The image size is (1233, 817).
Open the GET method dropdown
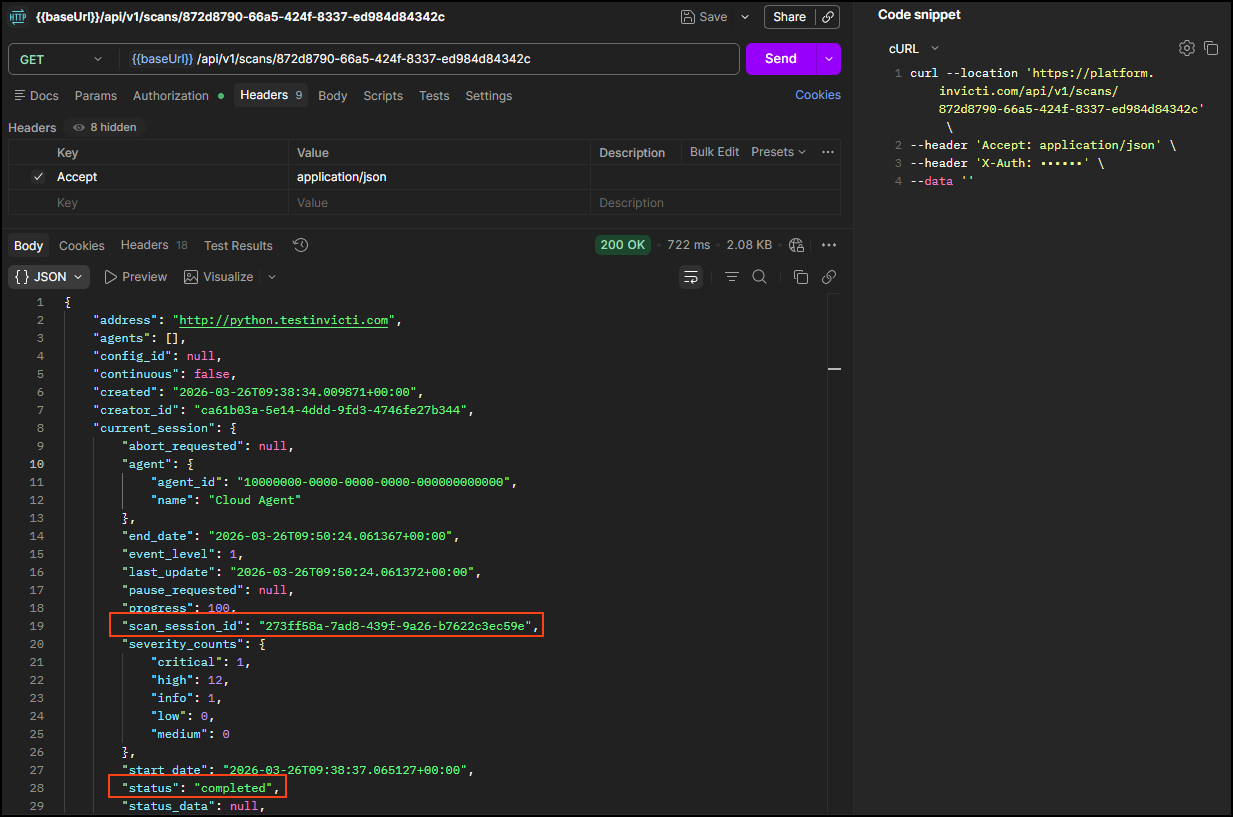[60, 59]
